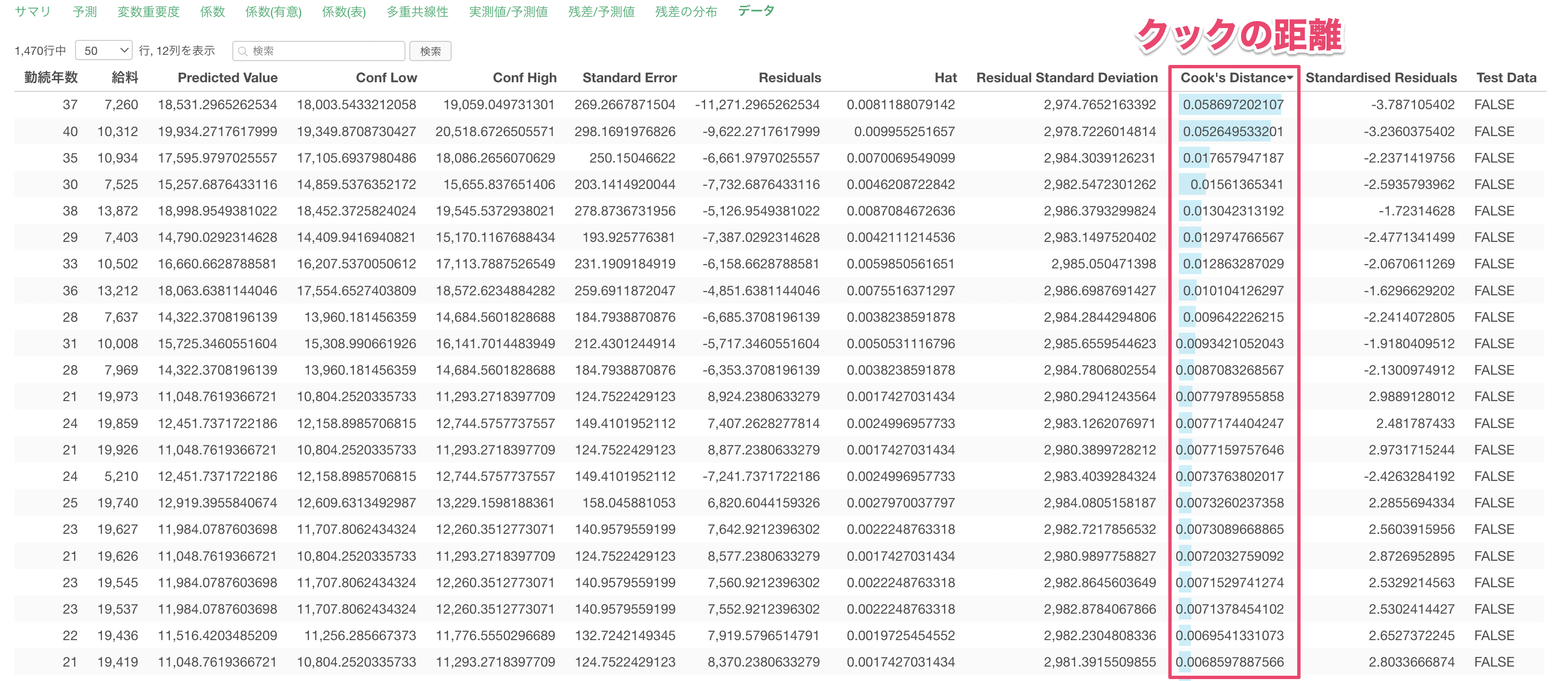Click the 検索 search input field
The width and height of the screenshot is (1568, 681).
pos(319,50)
